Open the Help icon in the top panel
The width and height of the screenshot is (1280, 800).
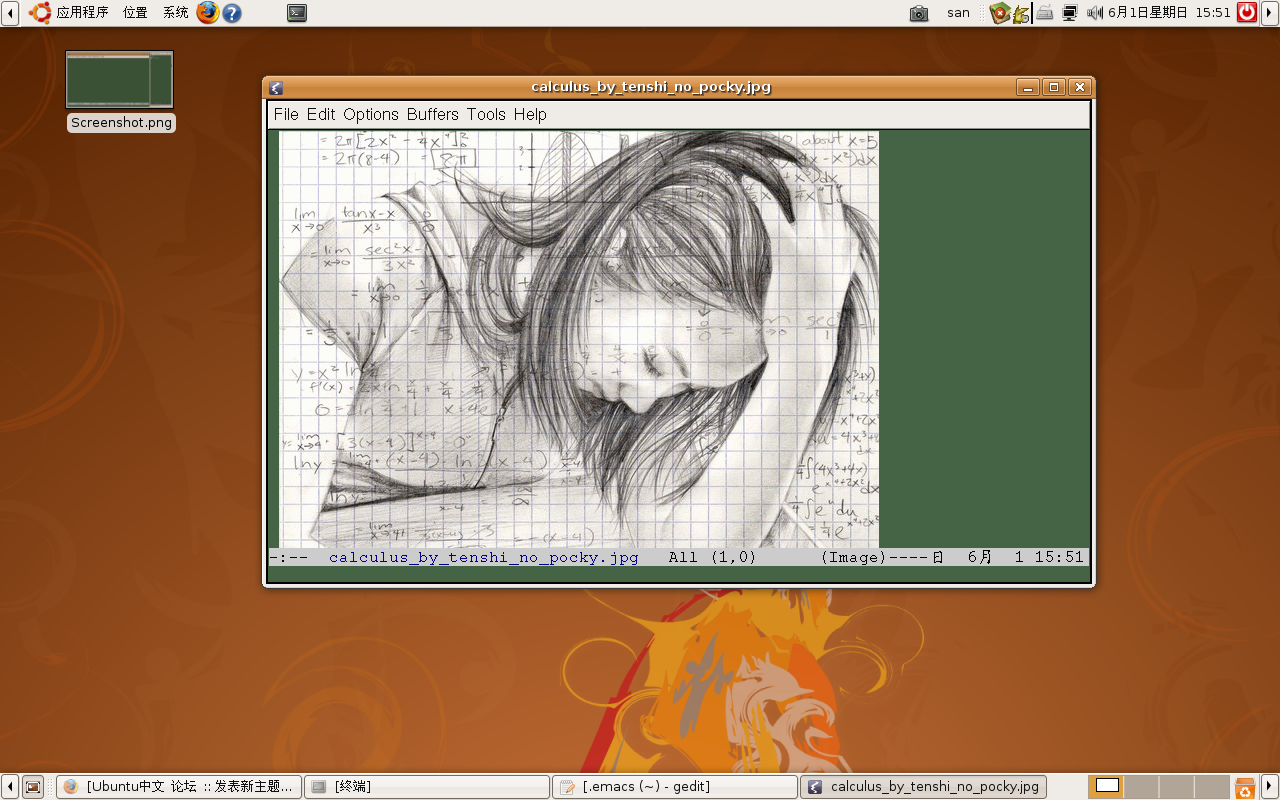[232, 13]
